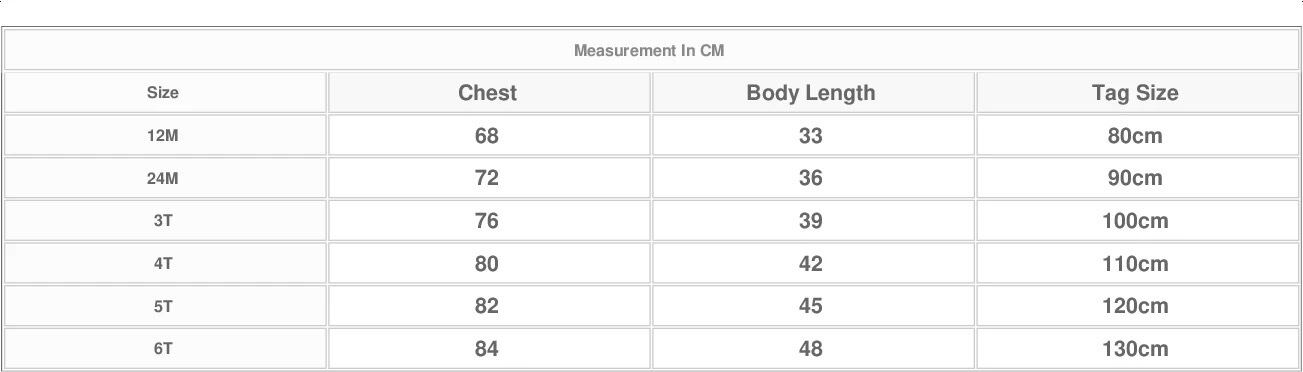Click tag size 110cm cell
Image resolution: width=1303 pixels, height=372 pixels.
1136,264
